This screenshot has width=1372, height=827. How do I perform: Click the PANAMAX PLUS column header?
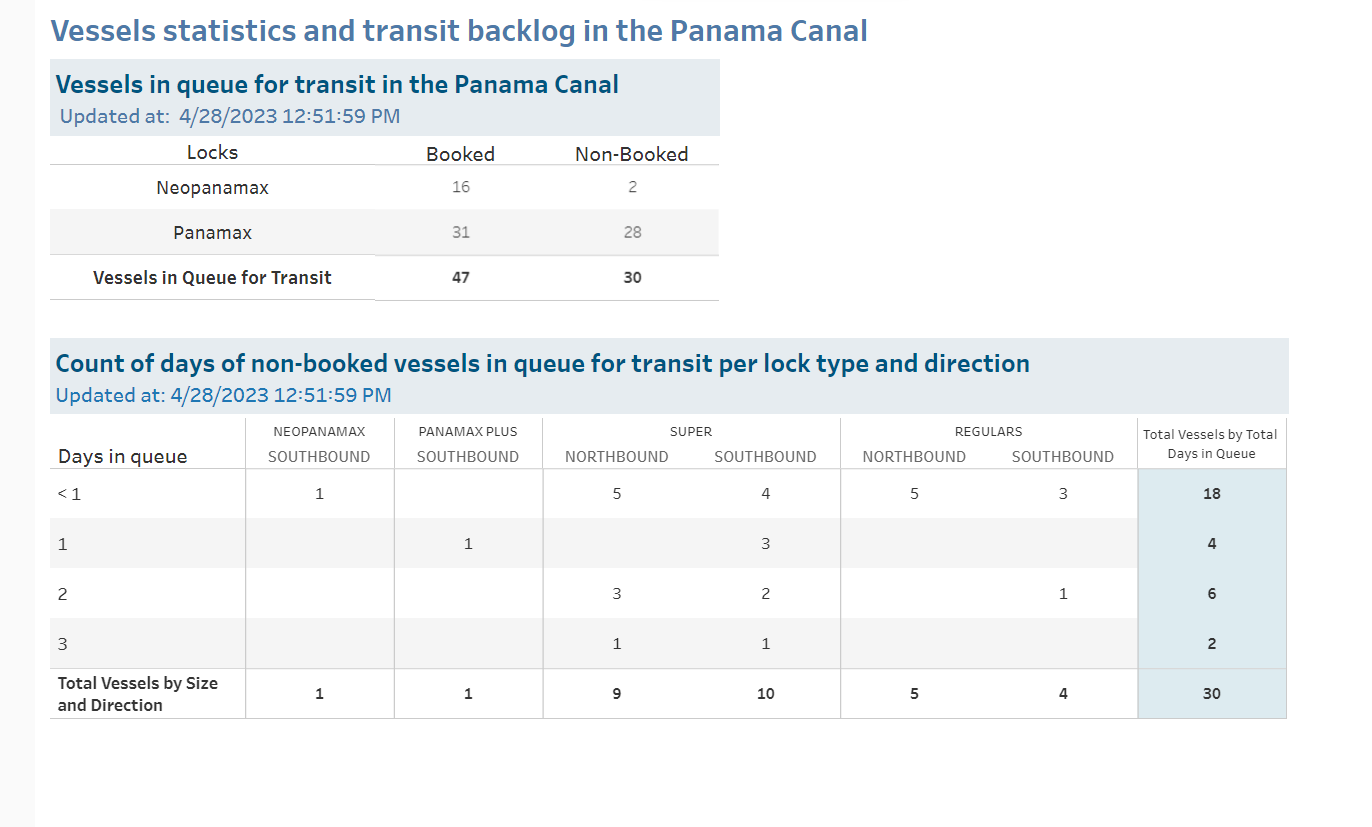[468, 432]
